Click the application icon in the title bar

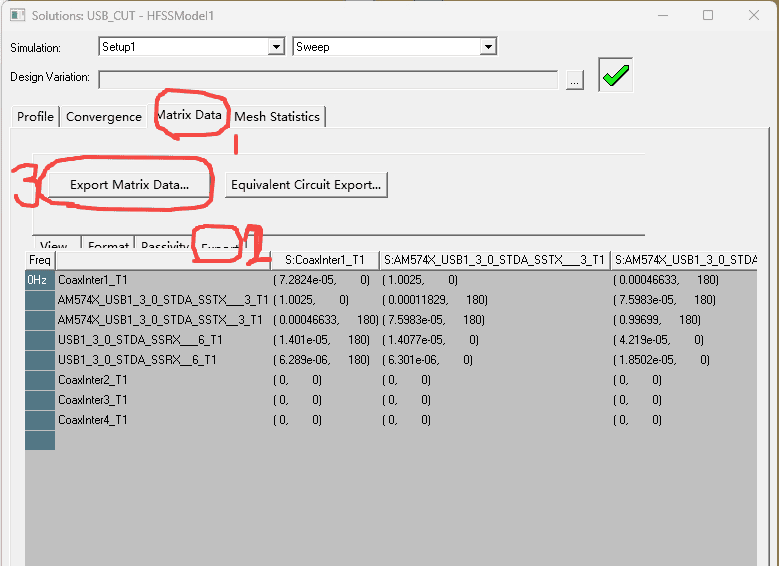click(x=16, y=16)
